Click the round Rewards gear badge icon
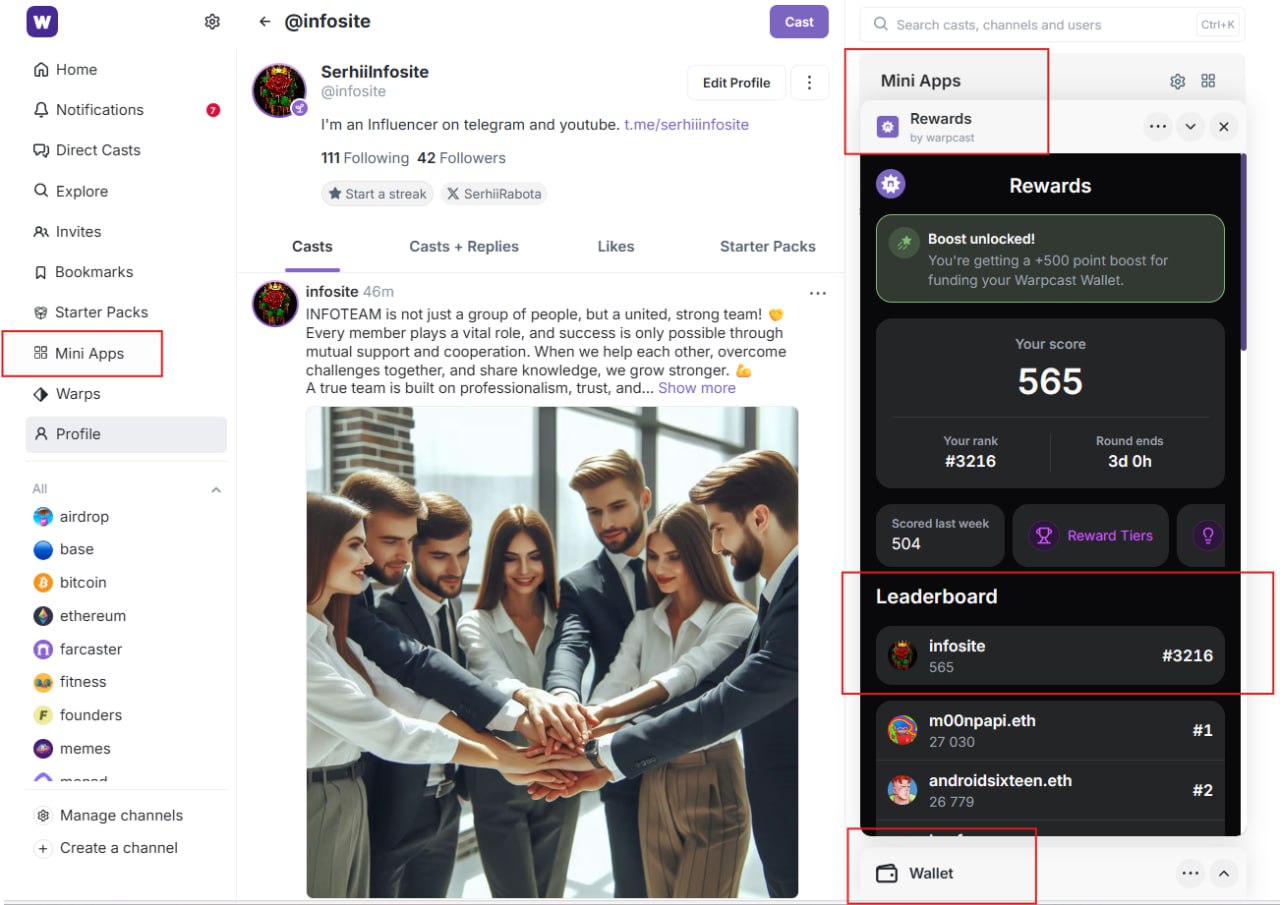 pyautogui.click(x=891, y=184)
